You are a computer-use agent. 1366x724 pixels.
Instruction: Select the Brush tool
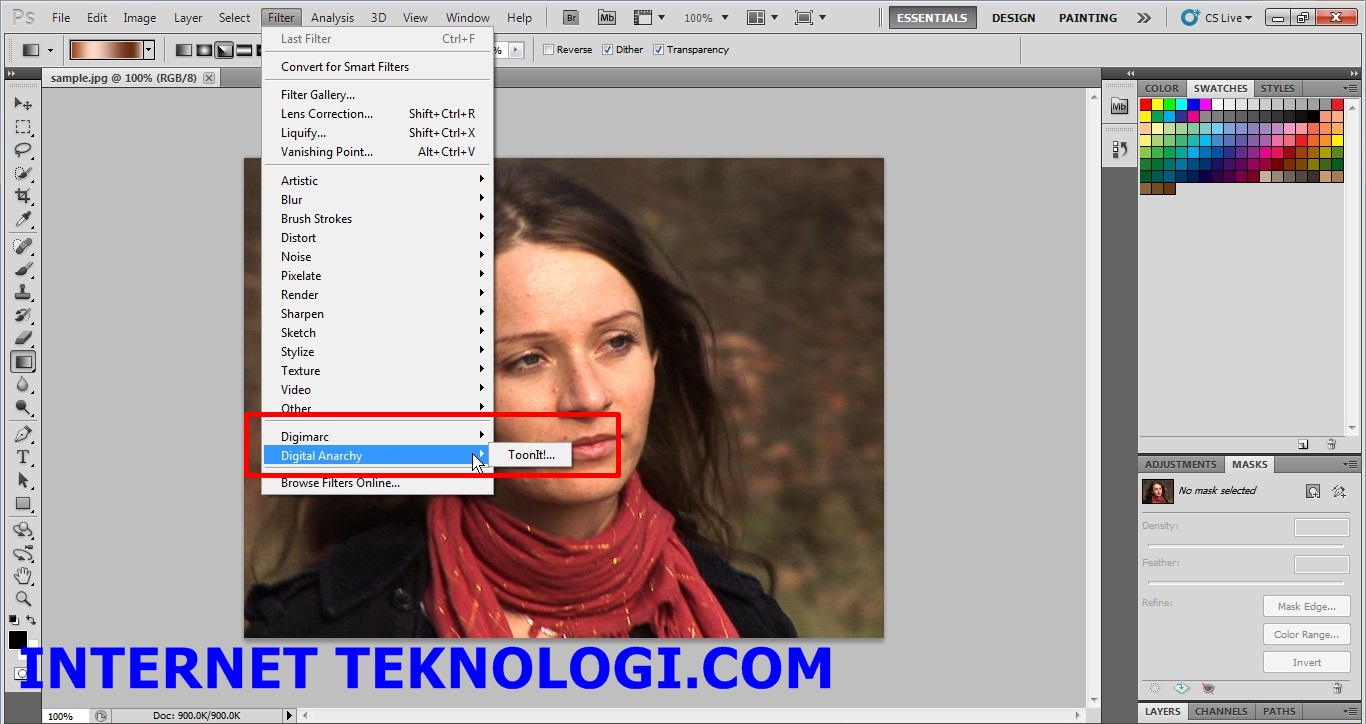tap(23, 269)
